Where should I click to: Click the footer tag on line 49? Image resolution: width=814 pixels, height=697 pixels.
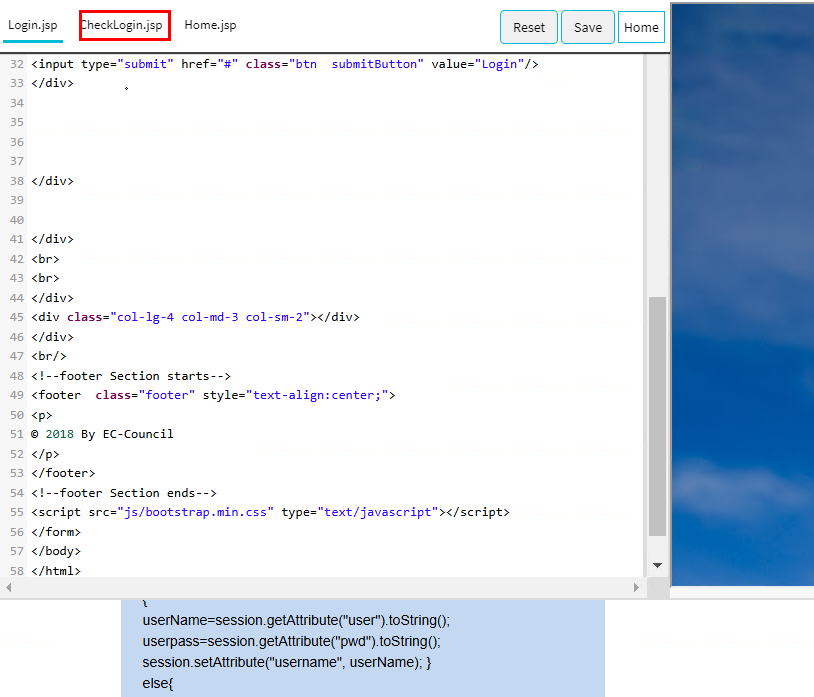213,395
